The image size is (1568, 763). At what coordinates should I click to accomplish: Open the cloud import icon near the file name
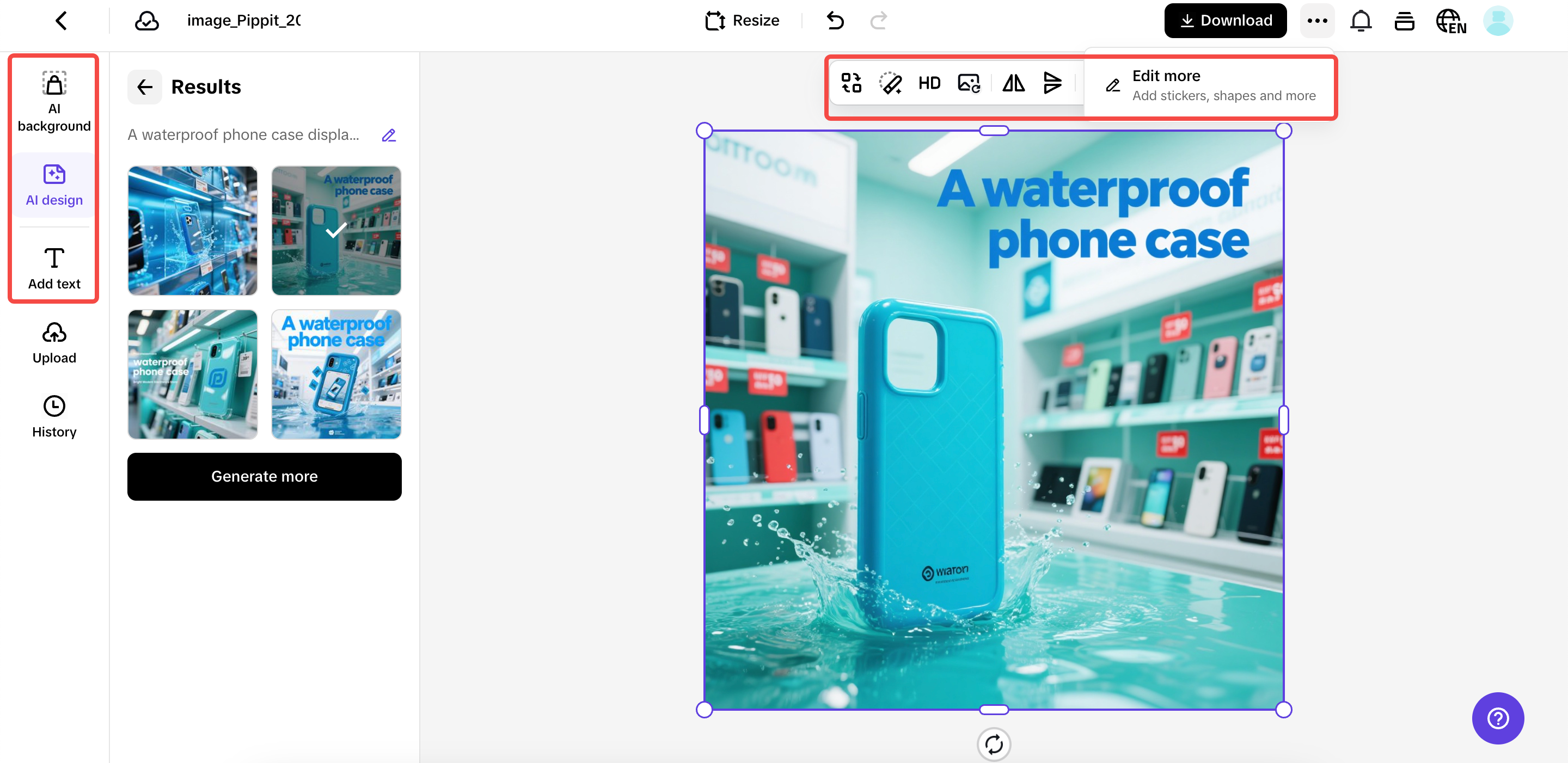(x=146, y=20)
